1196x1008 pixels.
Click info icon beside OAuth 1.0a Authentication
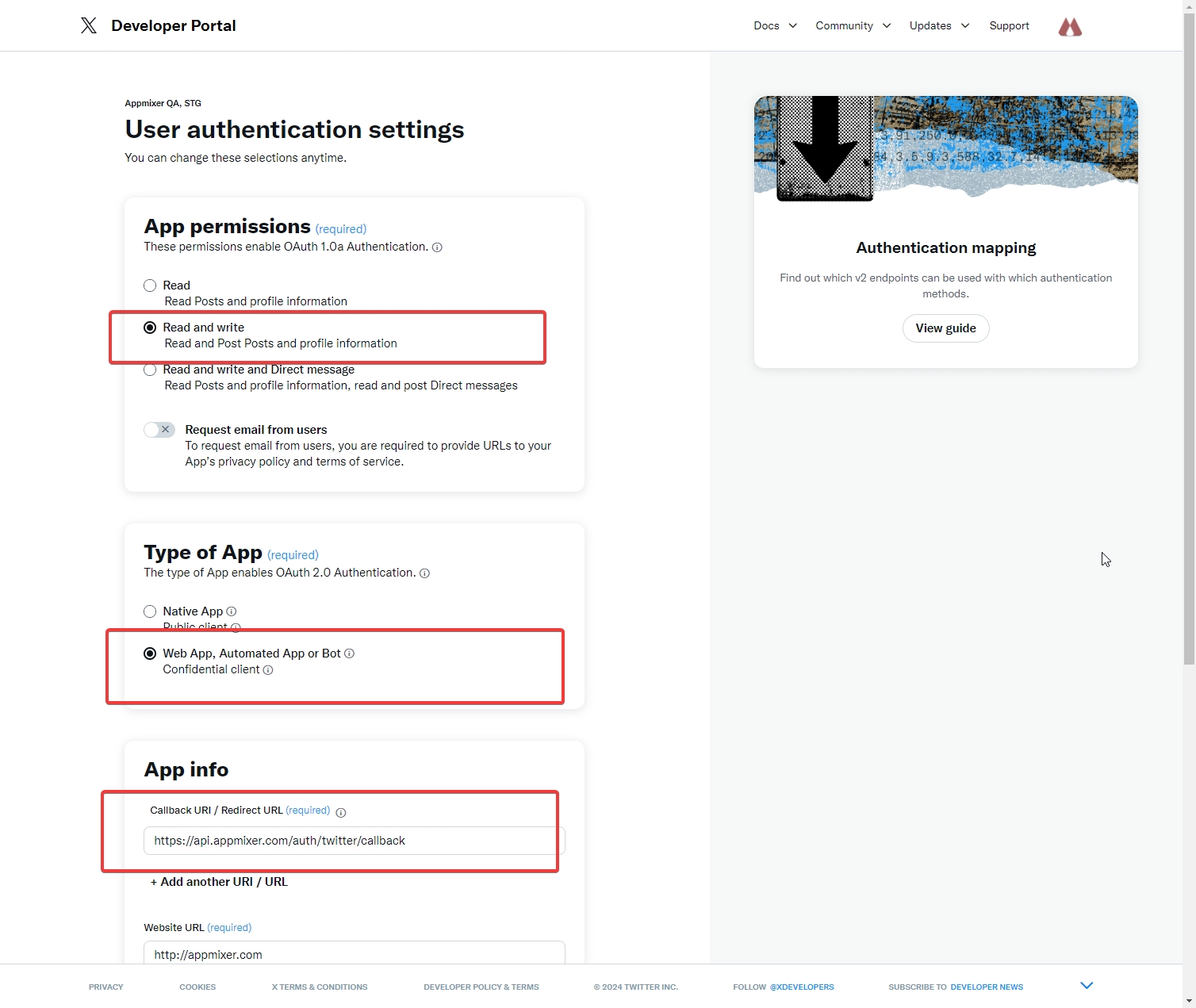437,247
